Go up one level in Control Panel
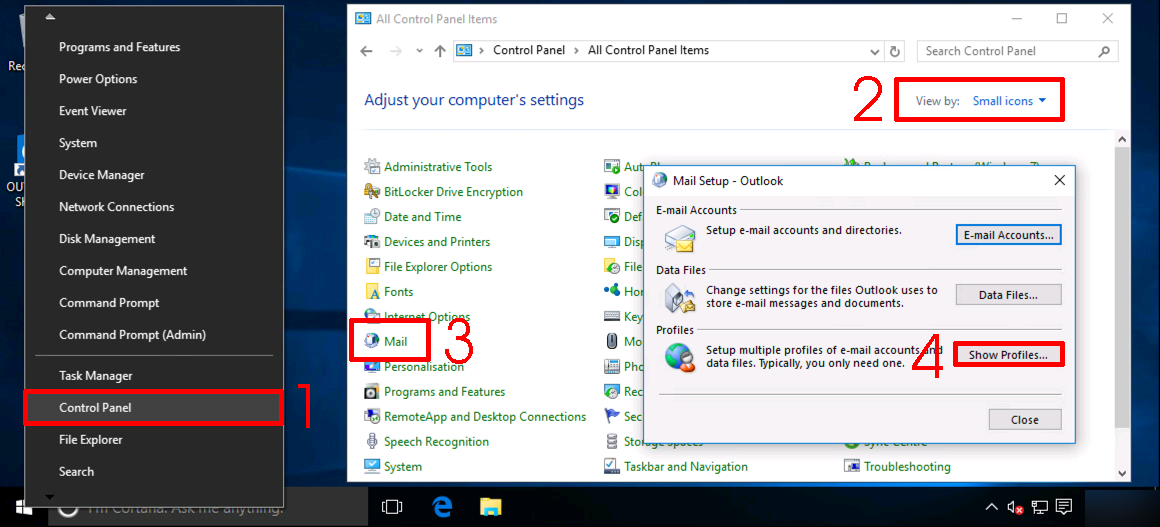Viewport: 1160px width, 527px height. [440, 51]
